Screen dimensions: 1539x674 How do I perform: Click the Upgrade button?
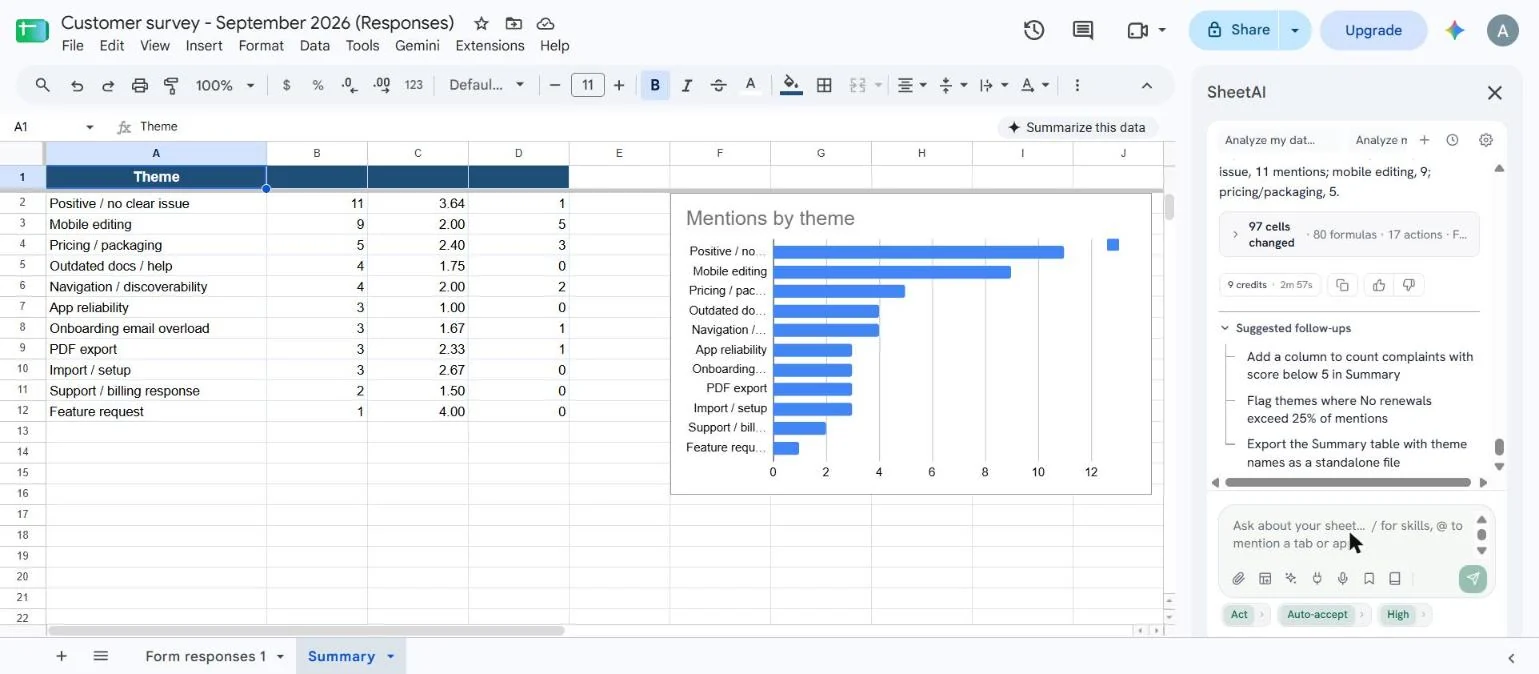coord(1373,30)
